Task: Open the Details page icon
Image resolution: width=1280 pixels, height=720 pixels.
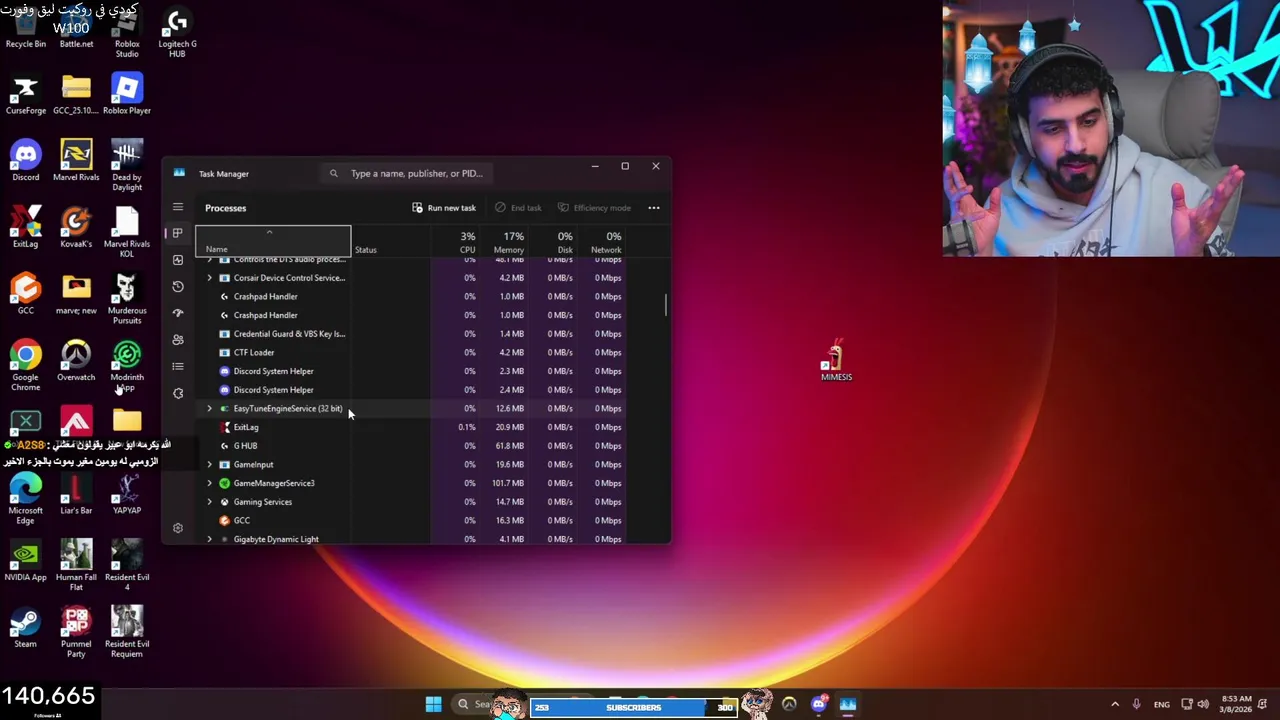Action: tap(178, 366)
